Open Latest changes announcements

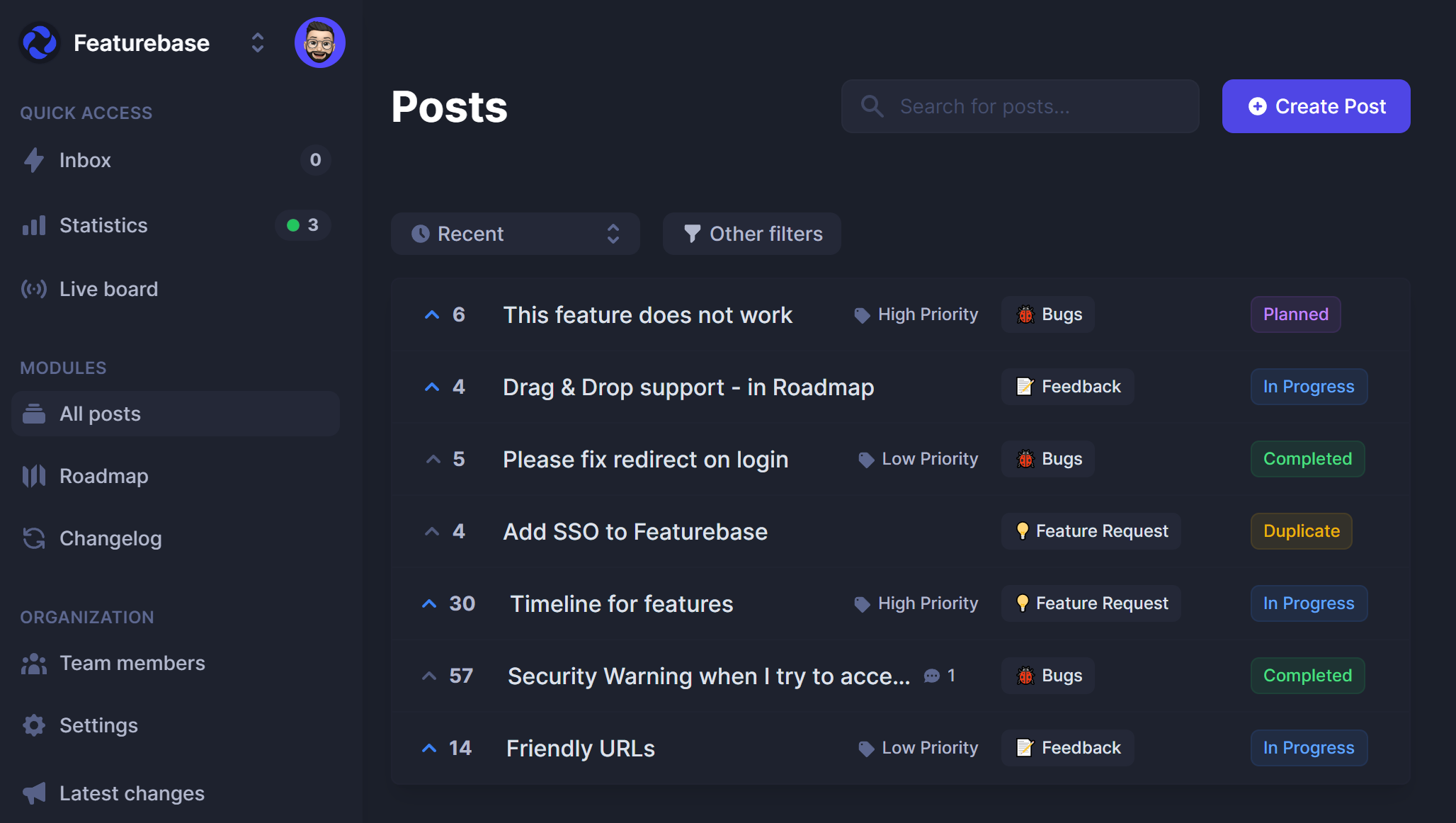pos(131,793)
